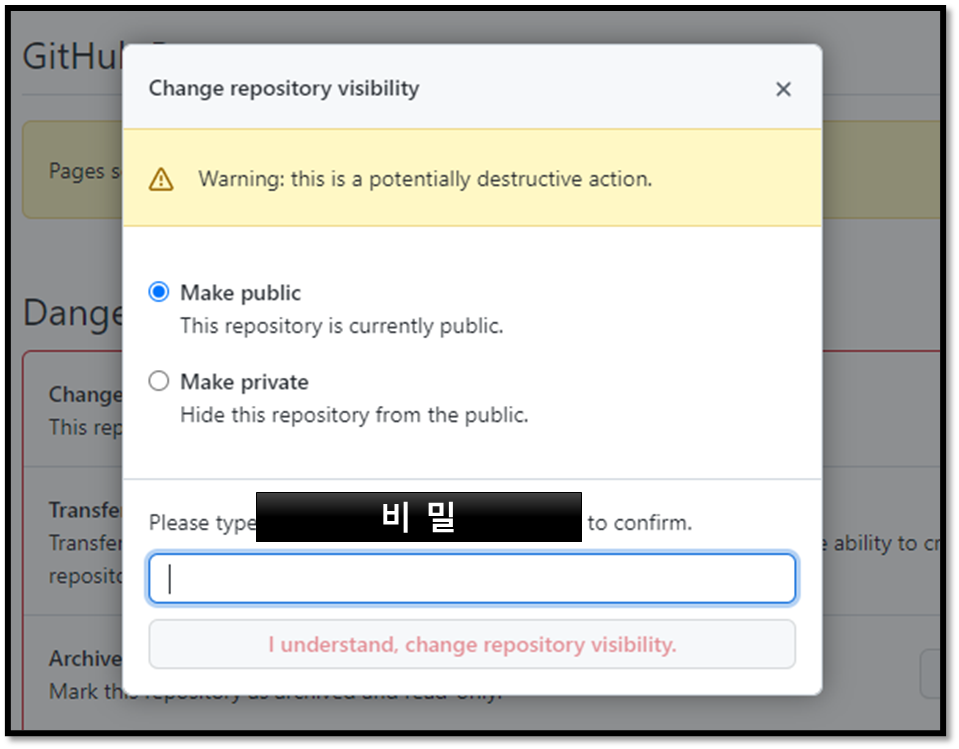Click the Make public label text

[240, 293]
